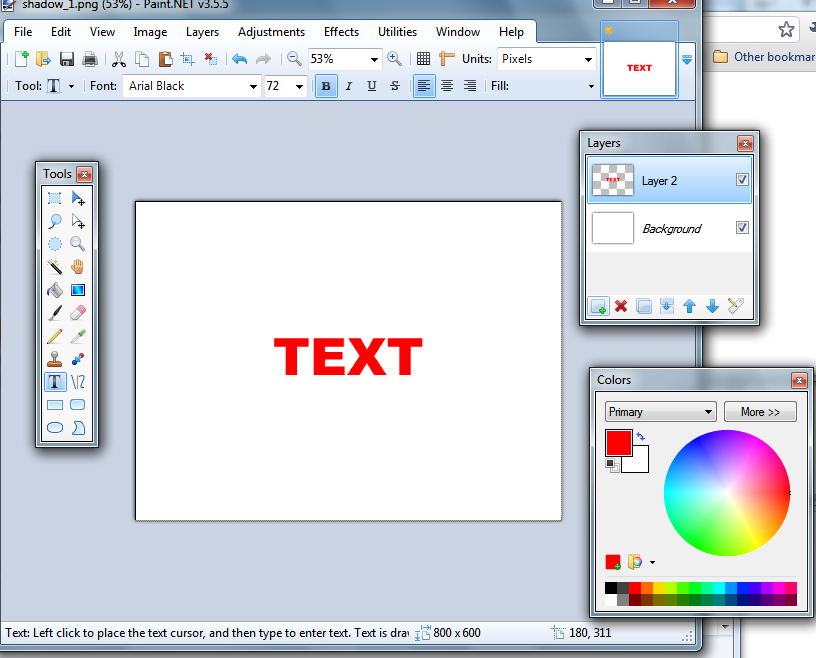Activate the Color Picker tool
The image size is (816, 658).
point(78,335)
